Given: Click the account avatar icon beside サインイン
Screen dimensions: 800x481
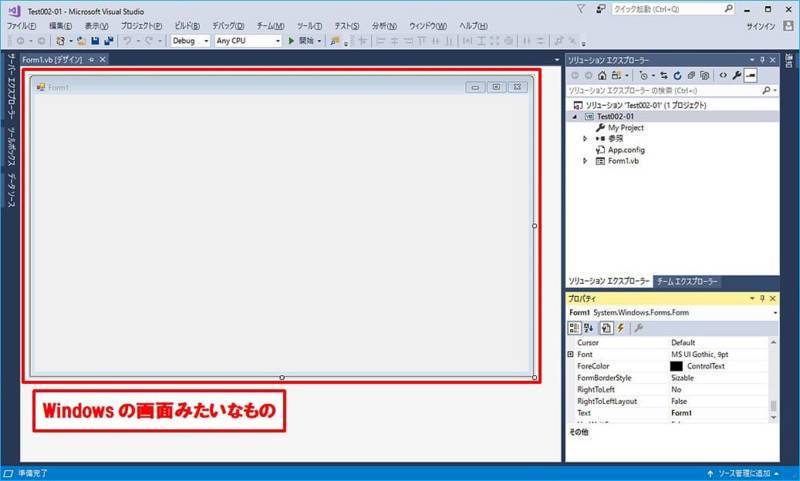Looking at the screenshot, I should (x=788, y=26).
